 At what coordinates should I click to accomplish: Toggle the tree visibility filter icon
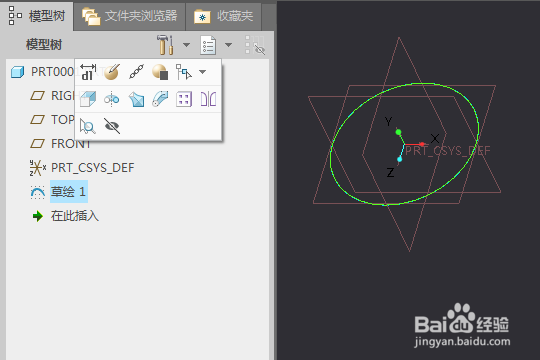pos(255,45)
